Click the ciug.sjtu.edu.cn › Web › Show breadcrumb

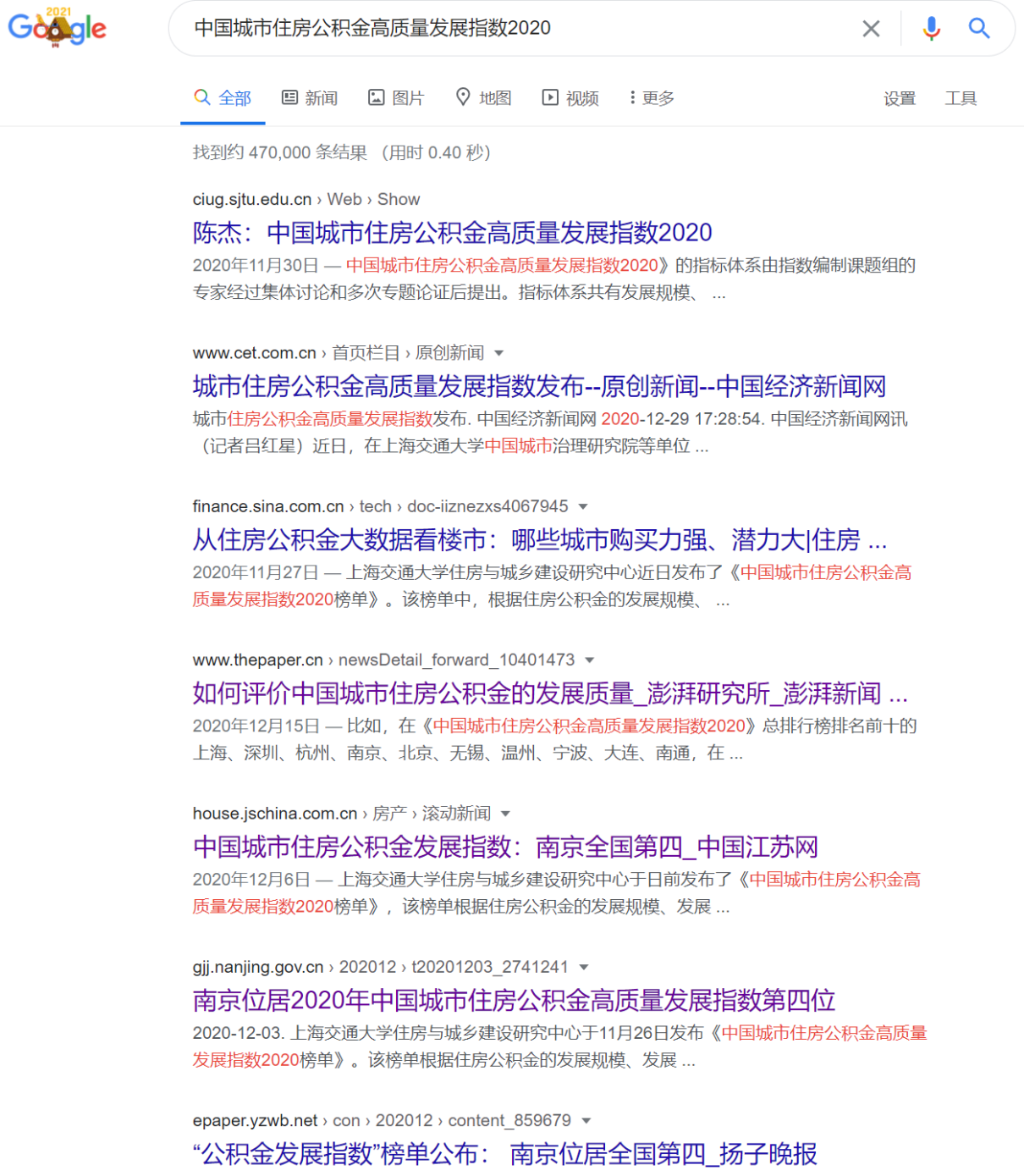[306, 199]
